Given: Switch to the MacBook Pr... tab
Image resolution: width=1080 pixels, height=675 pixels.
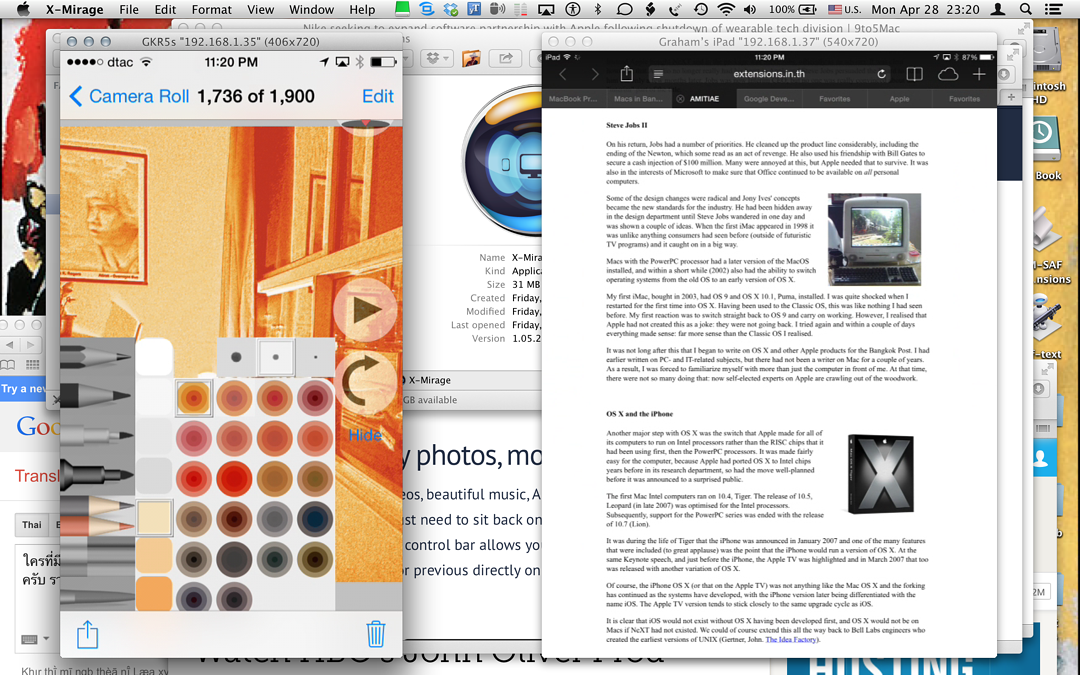Looking at the screenshot, I should click(x=572, y=99).
